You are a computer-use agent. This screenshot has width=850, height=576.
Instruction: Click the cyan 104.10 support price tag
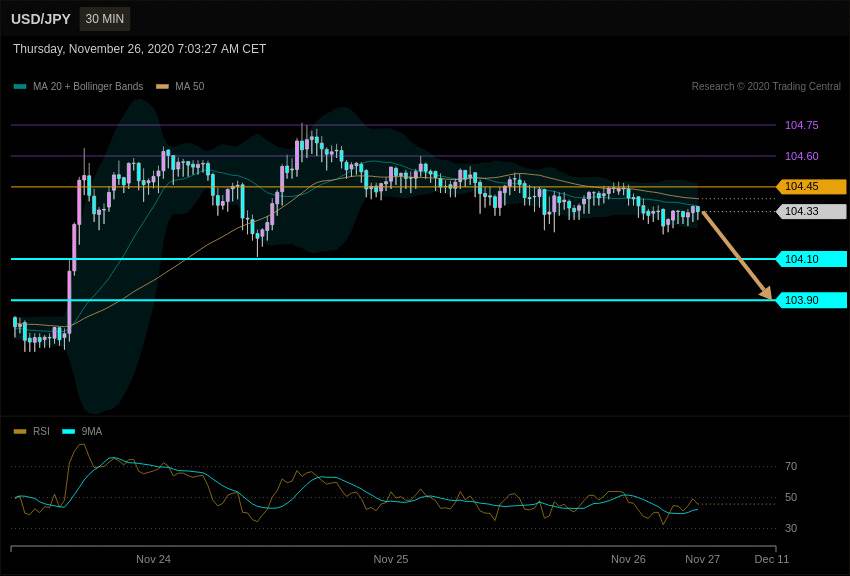811,259
